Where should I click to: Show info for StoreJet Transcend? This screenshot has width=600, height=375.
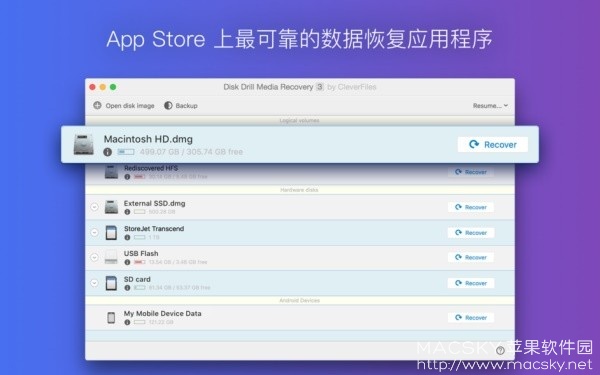point(127,237)
